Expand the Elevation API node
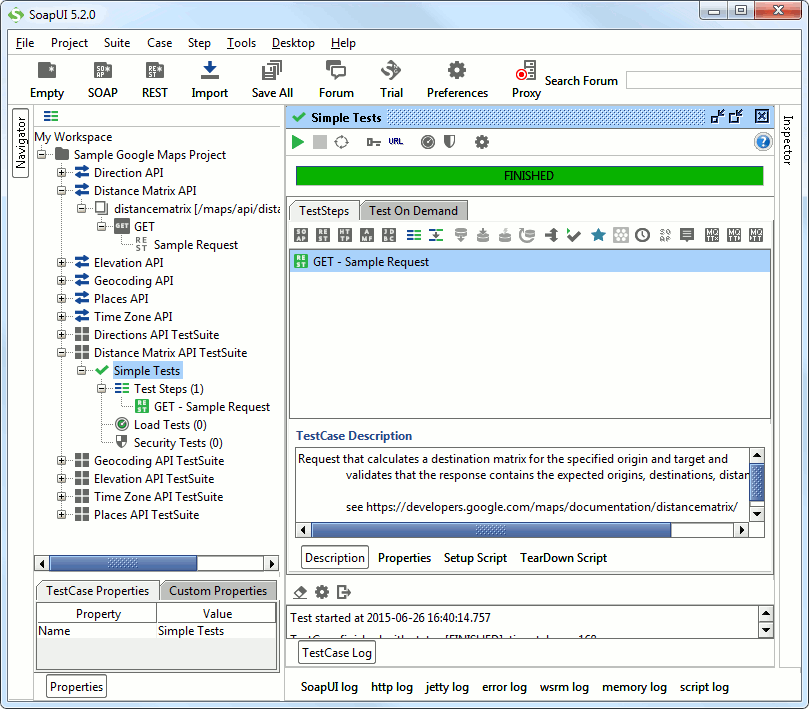 (x=61, y=263)
